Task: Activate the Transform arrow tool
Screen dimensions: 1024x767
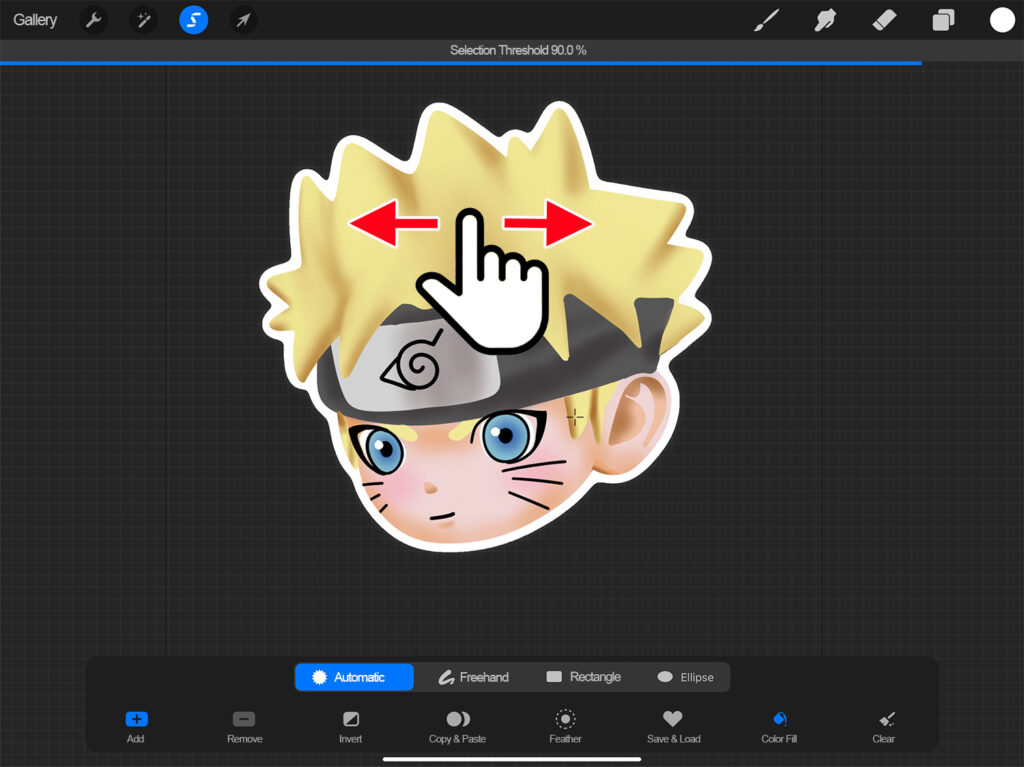Action: 243,20
